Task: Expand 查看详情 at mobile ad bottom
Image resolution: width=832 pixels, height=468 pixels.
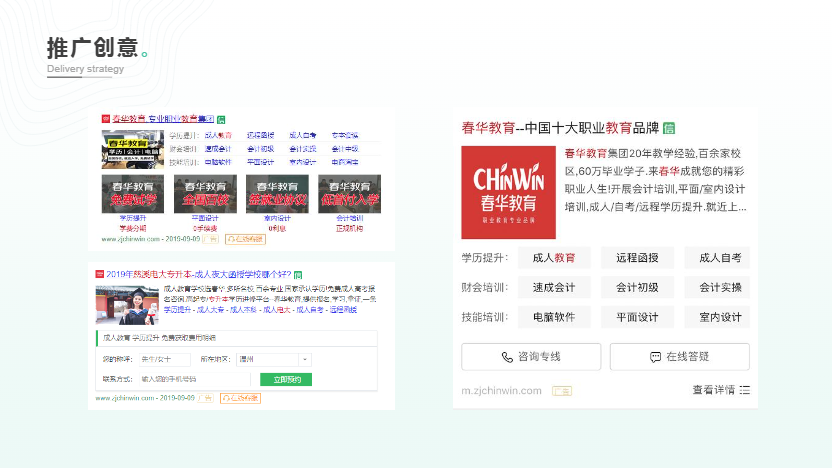Action: [721, 390]
